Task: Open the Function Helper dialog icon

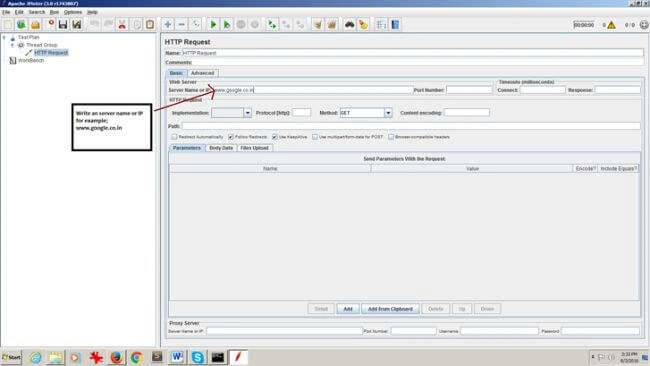Action: click(381, 24)
